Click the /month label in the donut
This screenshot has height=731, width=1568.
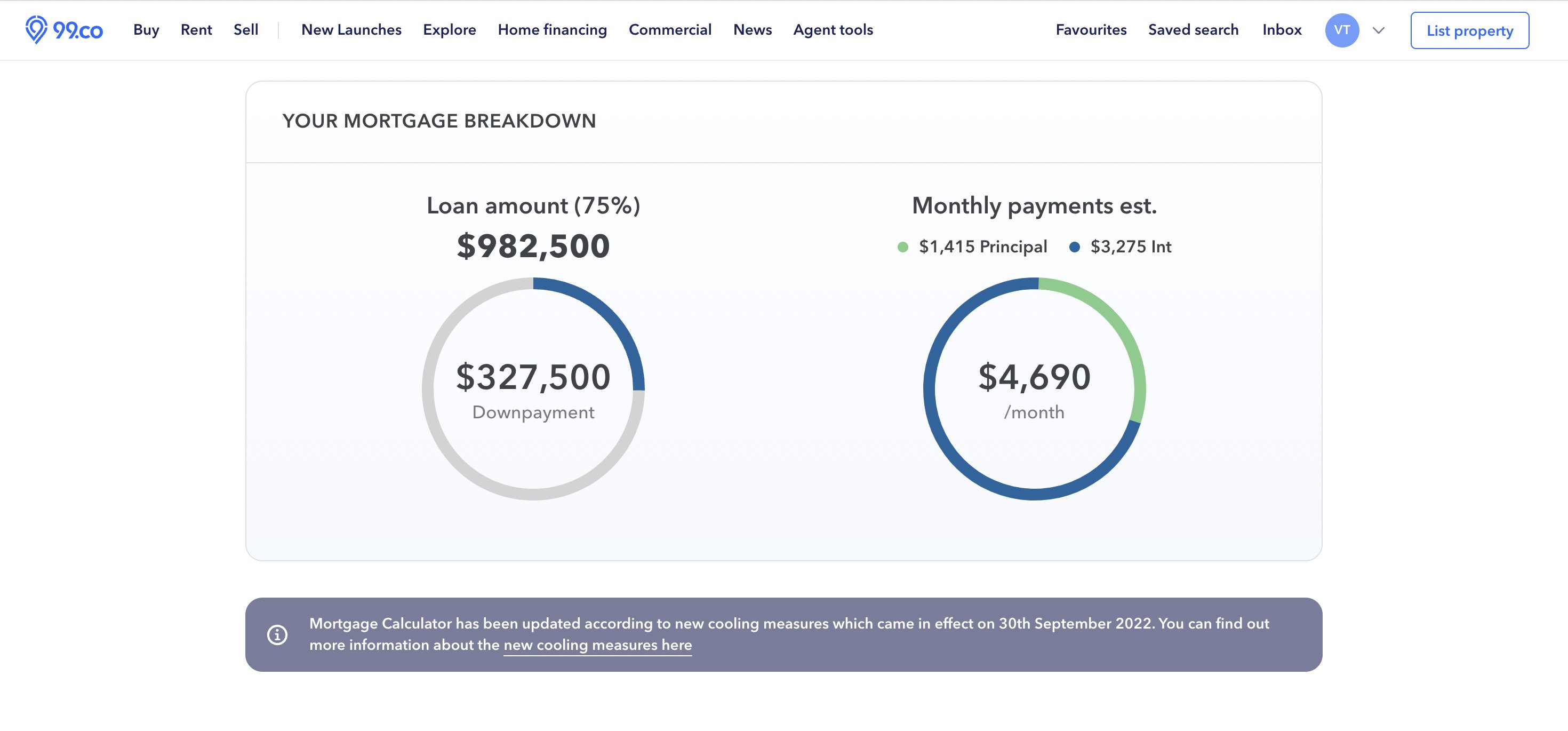click(1034, 412)
